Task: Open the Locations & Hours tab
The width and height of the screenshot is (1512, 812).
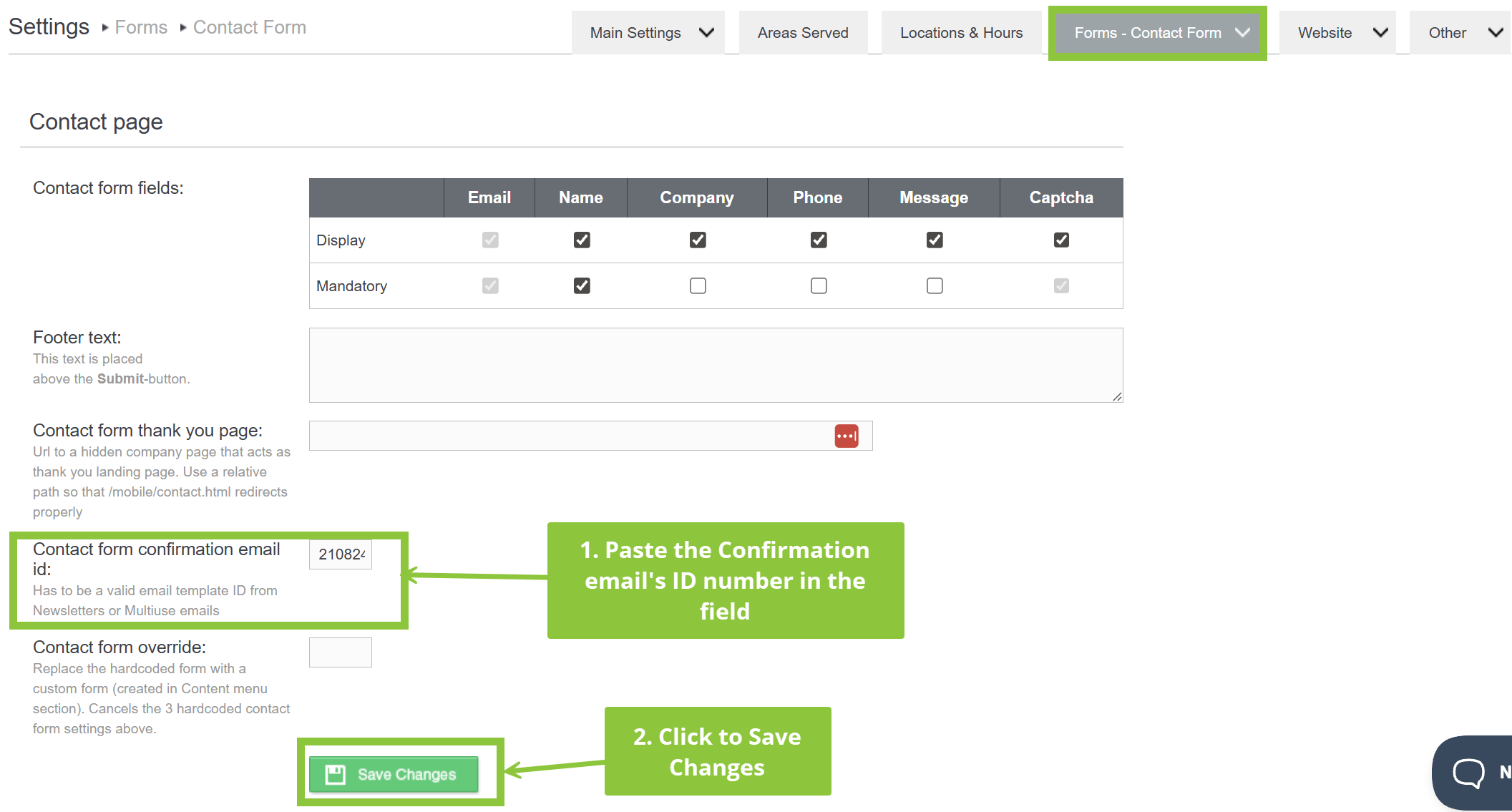Action: (x=961, y=33)
